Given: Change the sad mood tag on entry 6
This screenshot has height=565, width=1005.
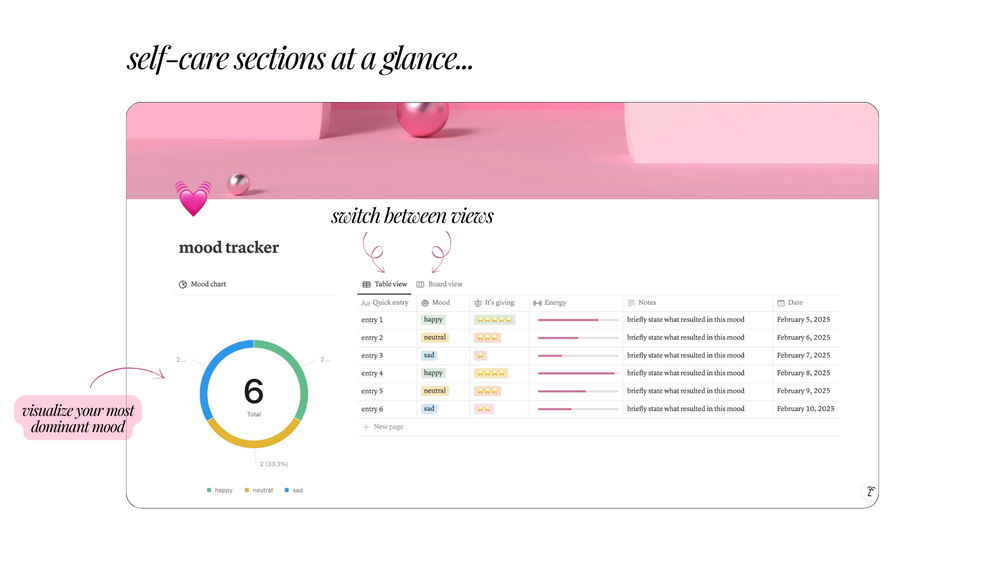Looking at the screenshot, I should pyautogui.click(x=429, y=409).
